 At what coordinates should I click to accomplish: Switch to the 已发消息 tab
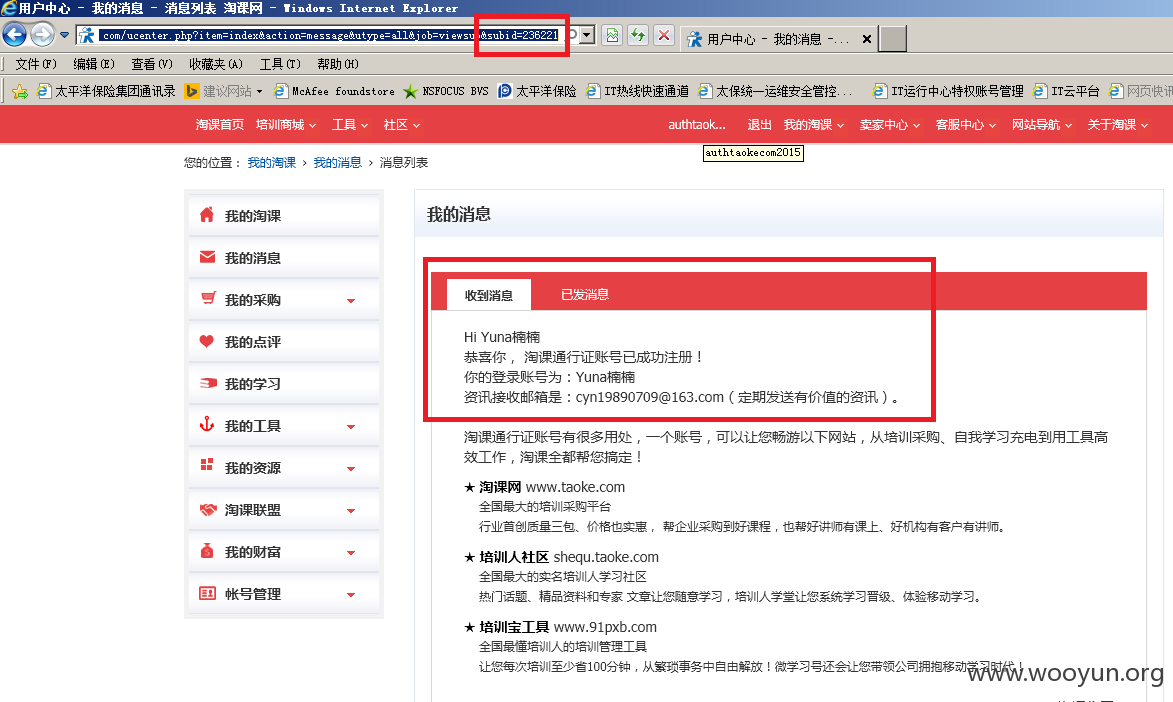[x=585, y=295]
